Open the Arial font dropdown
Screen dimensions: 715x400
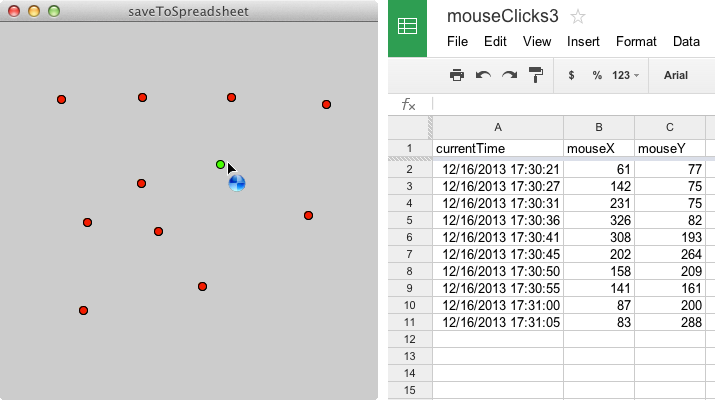677,75
